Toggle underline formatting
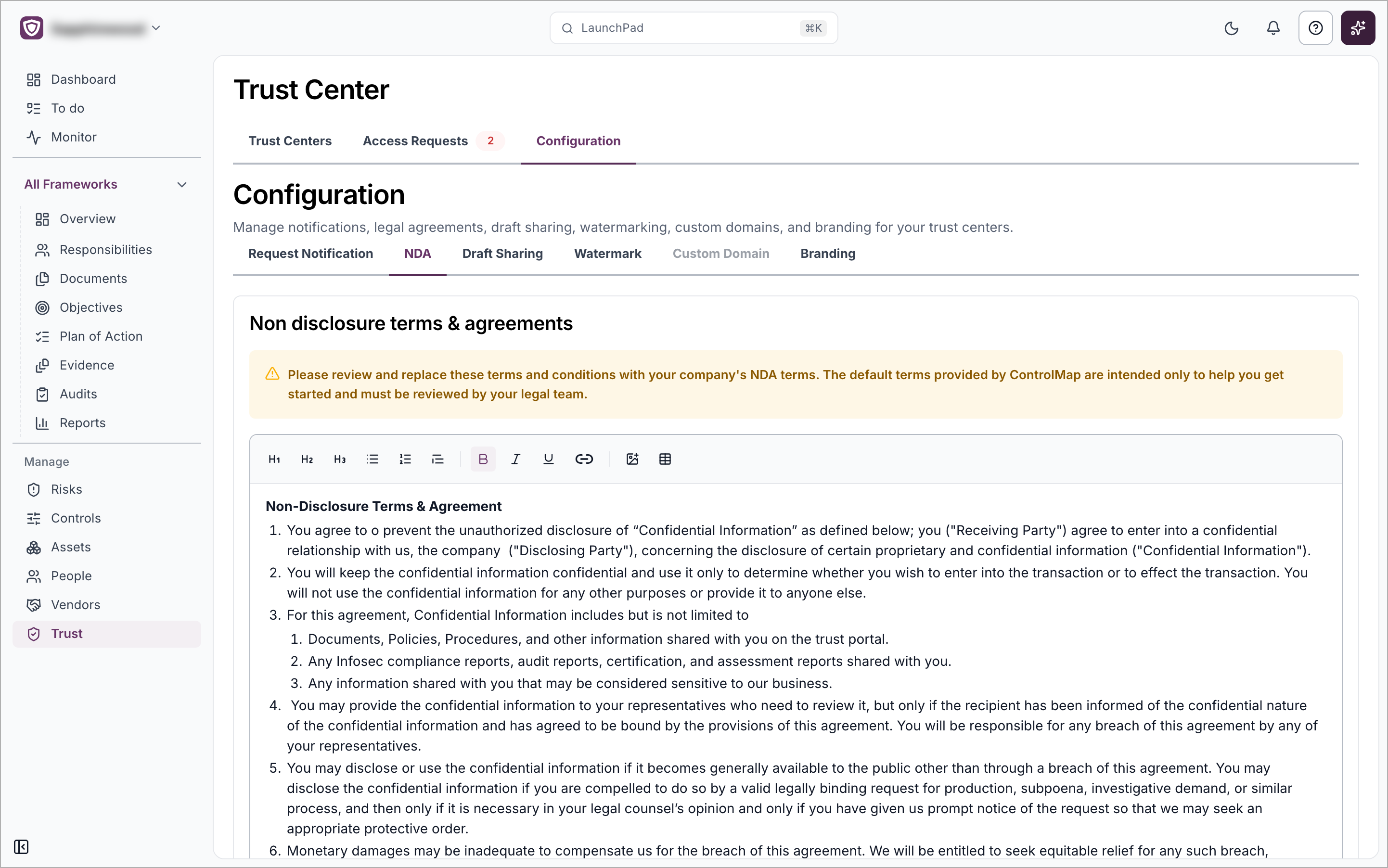The image size is (1388, 868). click(549, 459)
